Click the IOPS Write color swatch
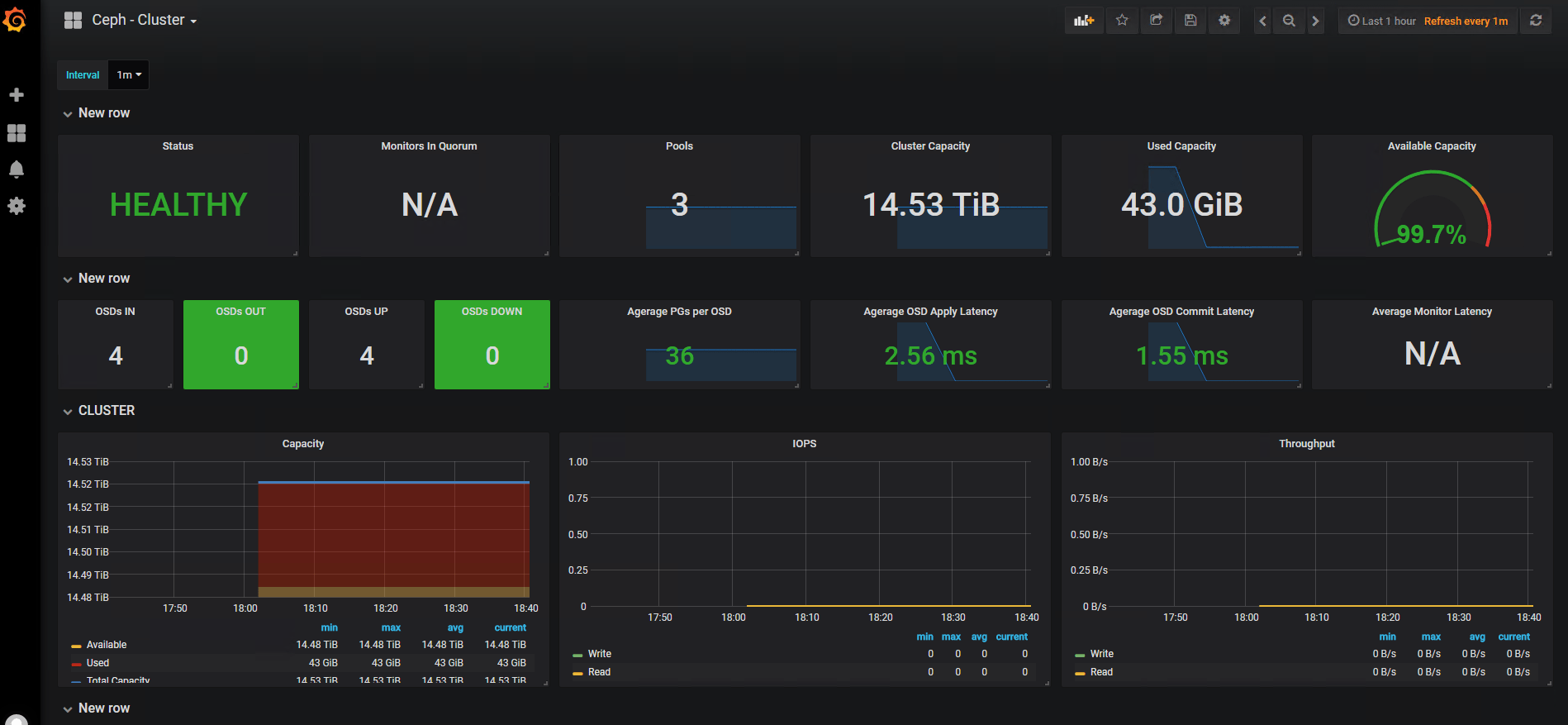The height and width of the screenshot is (725, 1568). point(577,655)
